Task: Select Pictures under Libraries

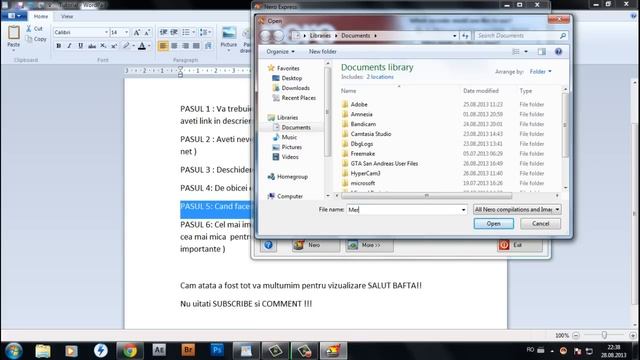Action: (291, 147)
